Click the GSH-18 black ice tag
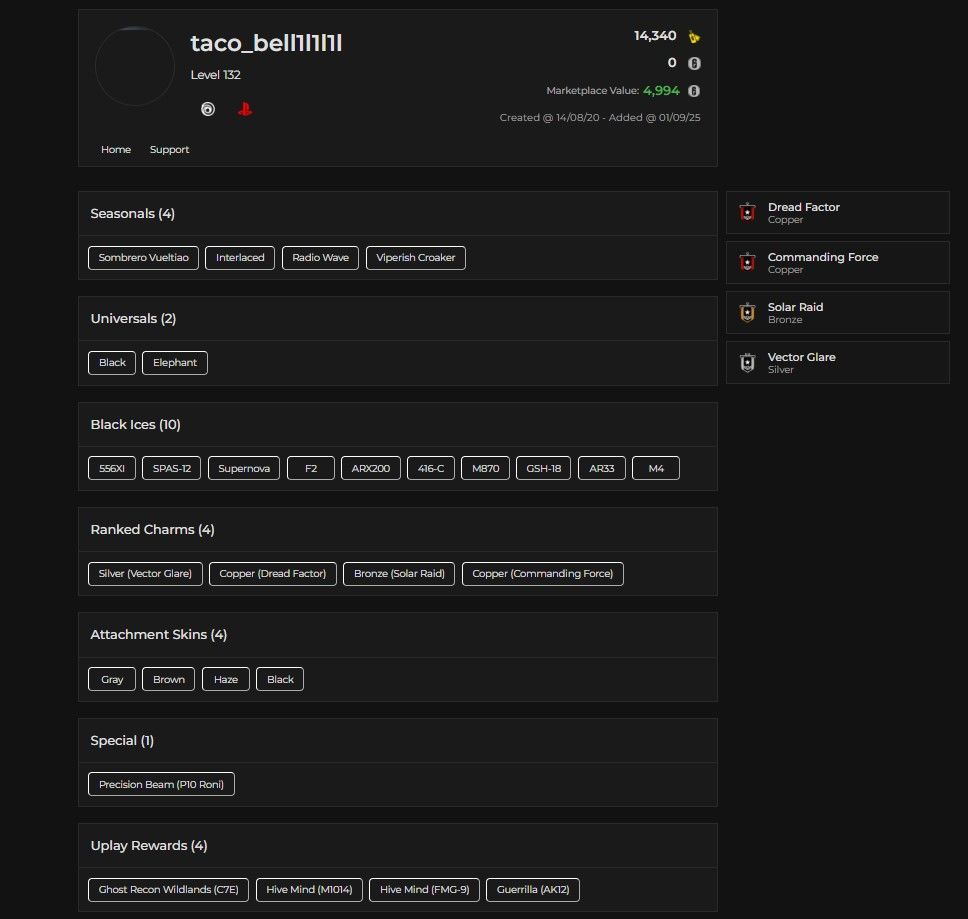This screenshot has height=919, width=968. click(543, 468)
